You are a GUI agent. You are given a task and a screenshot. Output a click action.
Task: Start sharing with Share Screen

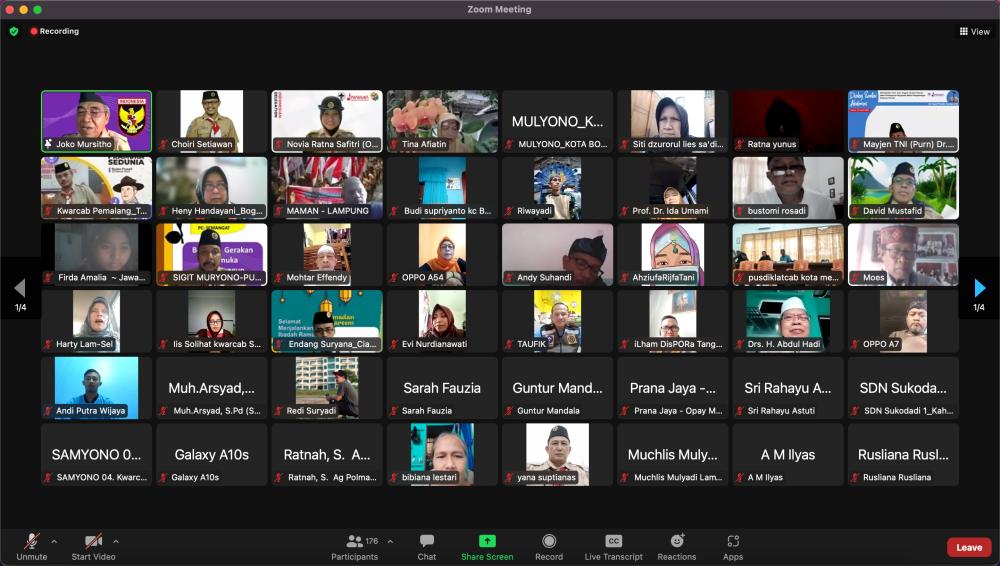487,541
